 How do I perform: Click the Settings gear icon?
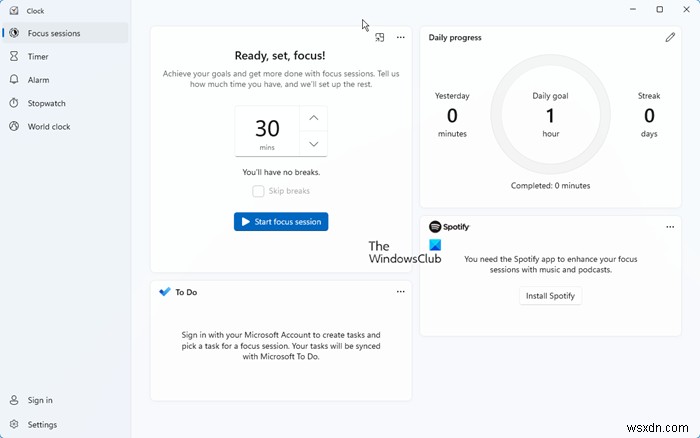pos(14,424)
